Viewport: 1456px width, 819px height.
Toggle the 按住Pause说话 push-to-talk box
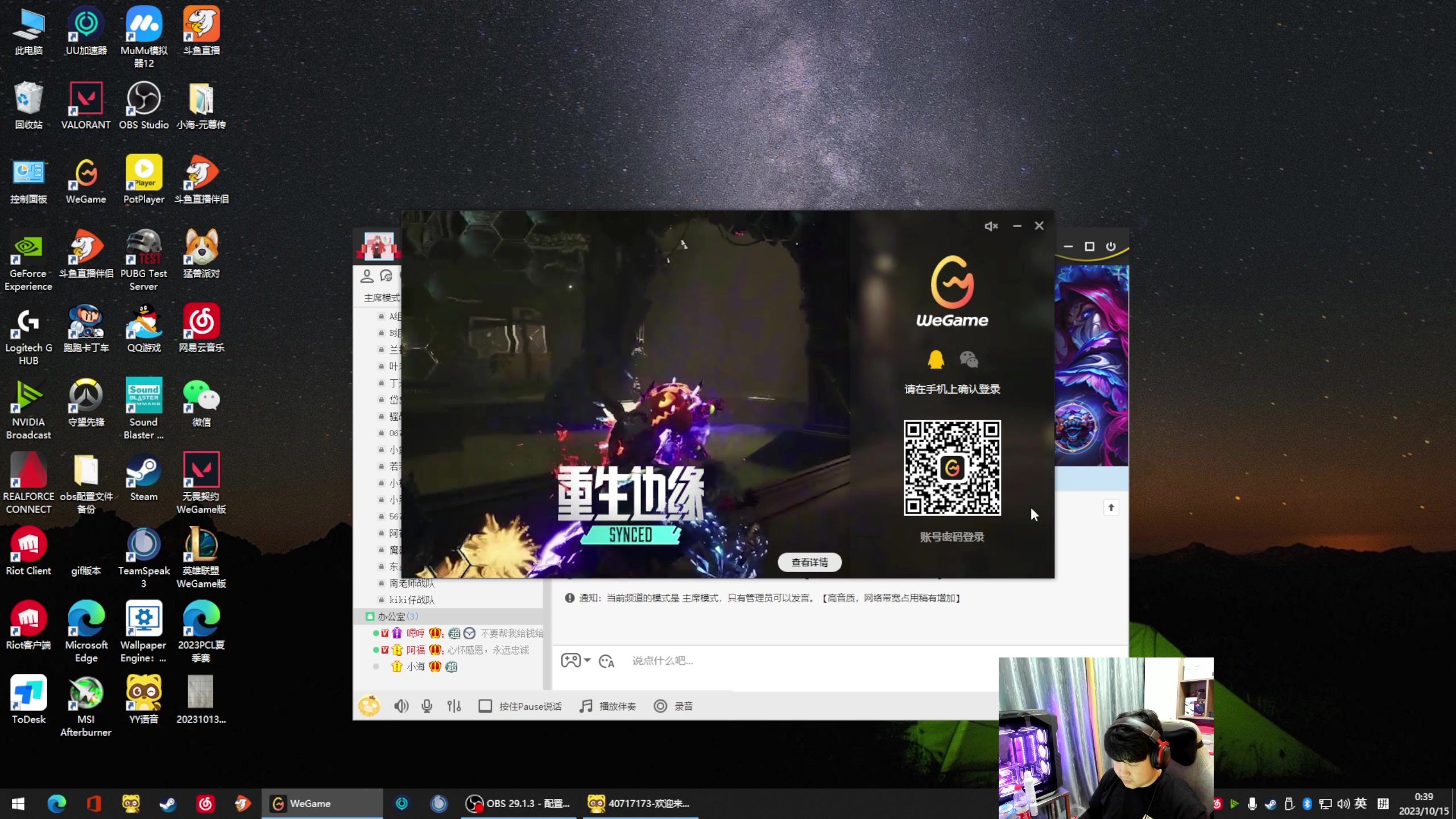[x=485, y=706]
